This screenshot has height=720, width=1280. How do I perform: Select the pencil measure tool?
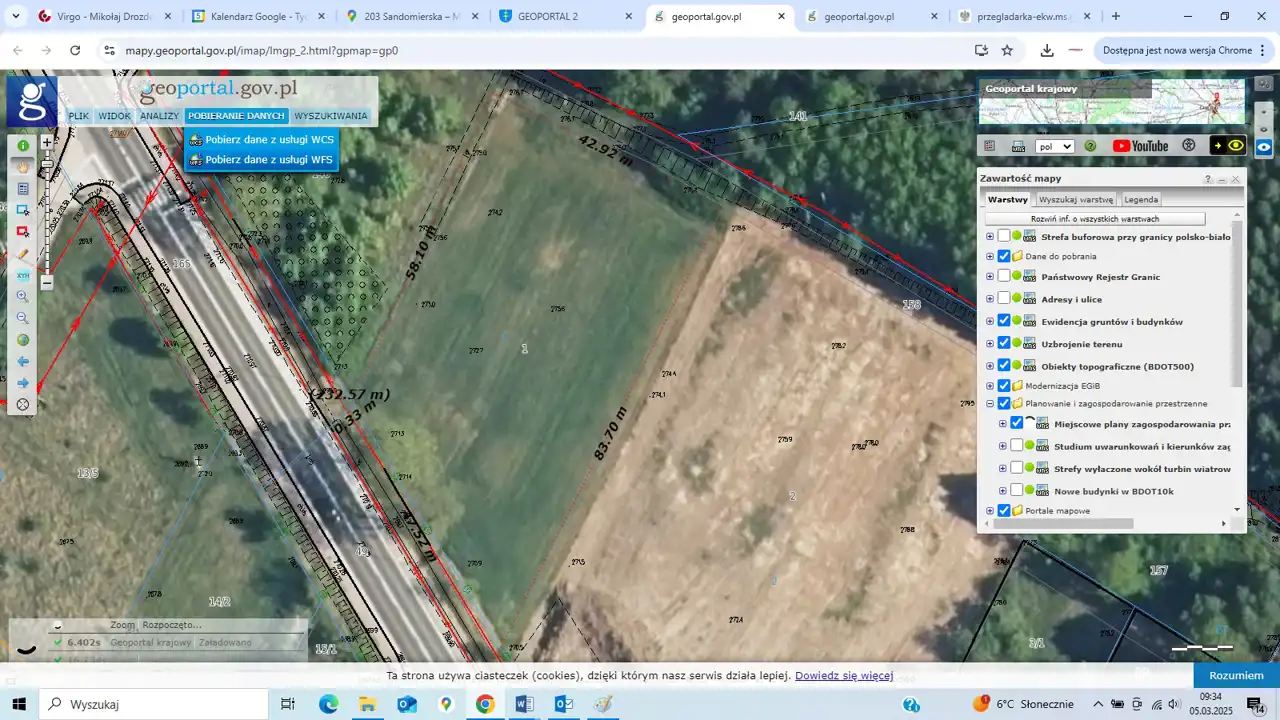(x=22, y=254)
